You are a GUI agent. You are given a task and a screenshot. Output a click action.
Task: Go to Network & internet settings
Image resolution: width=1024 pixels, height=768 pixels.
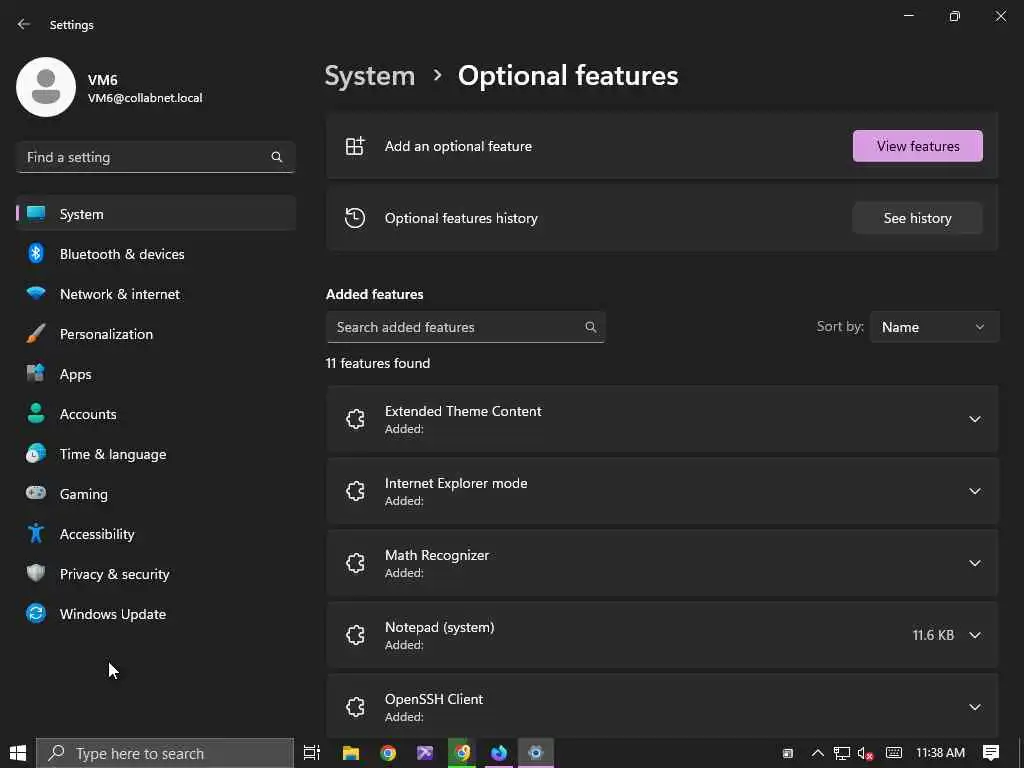click(x=156, y=294)
